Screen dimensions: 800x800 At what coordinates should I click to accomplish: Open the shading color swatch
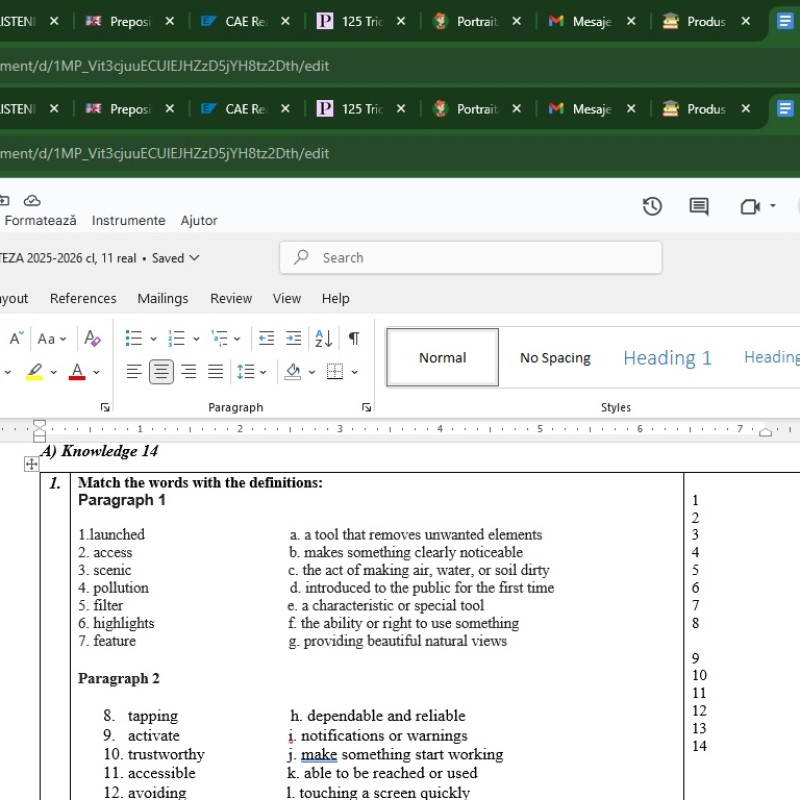tap(294, 372)
